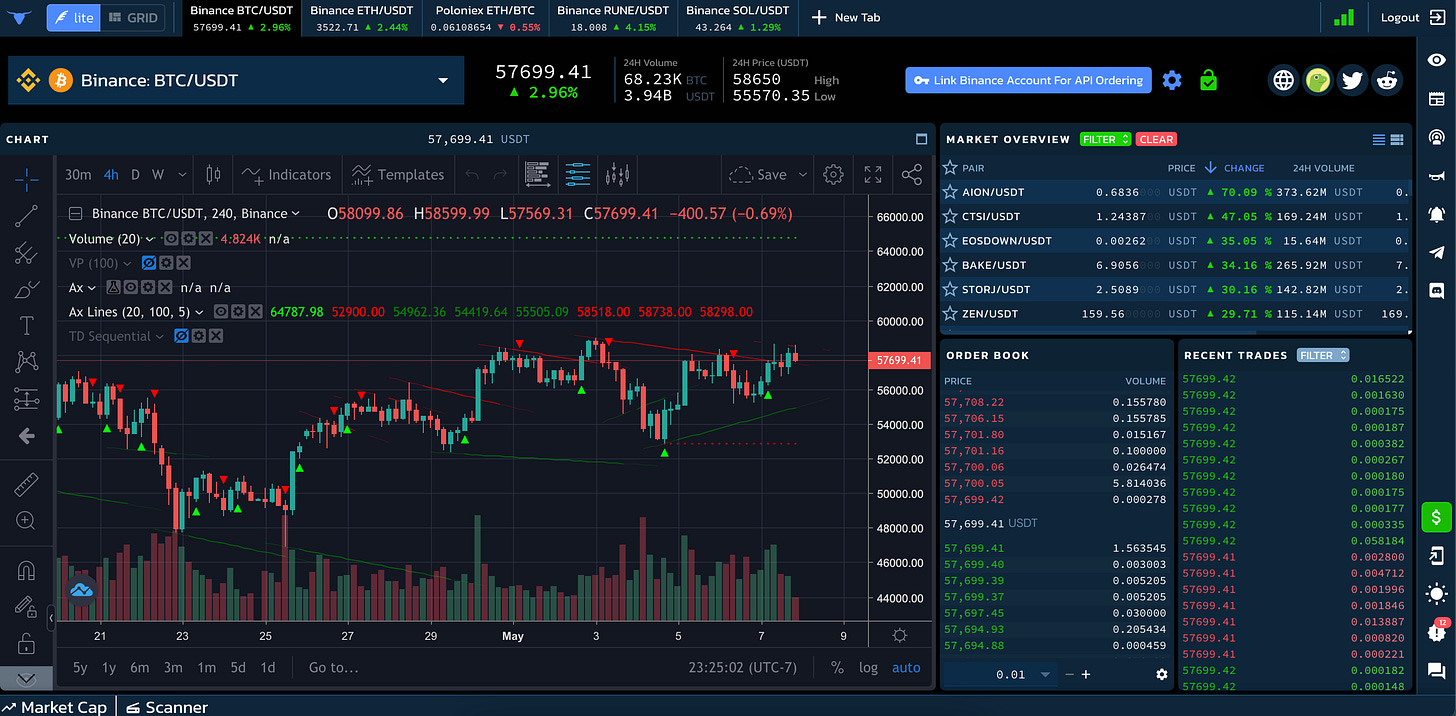1456x716 pixels.
Task: Switch chart to weekly W timeframe
Action: [x=158, y=174]
